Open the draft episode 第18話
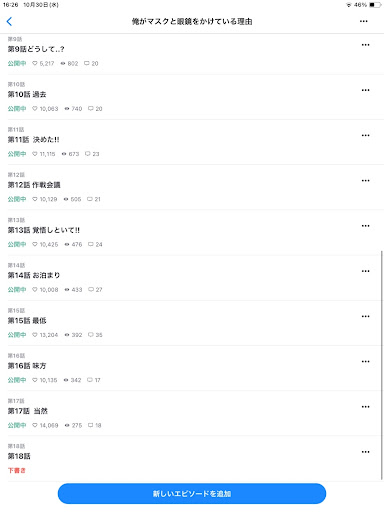Viewport: 384px width, 512px height. click(19, 456)
